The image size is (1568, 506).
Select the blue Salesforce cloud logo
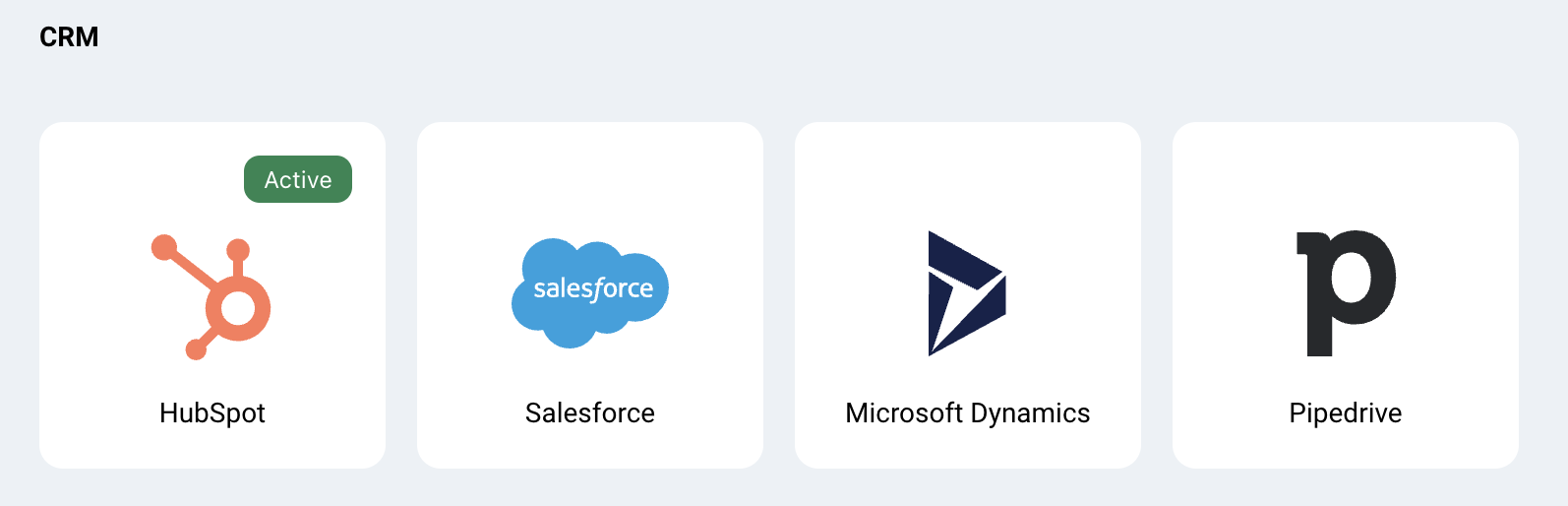[590, 292]
